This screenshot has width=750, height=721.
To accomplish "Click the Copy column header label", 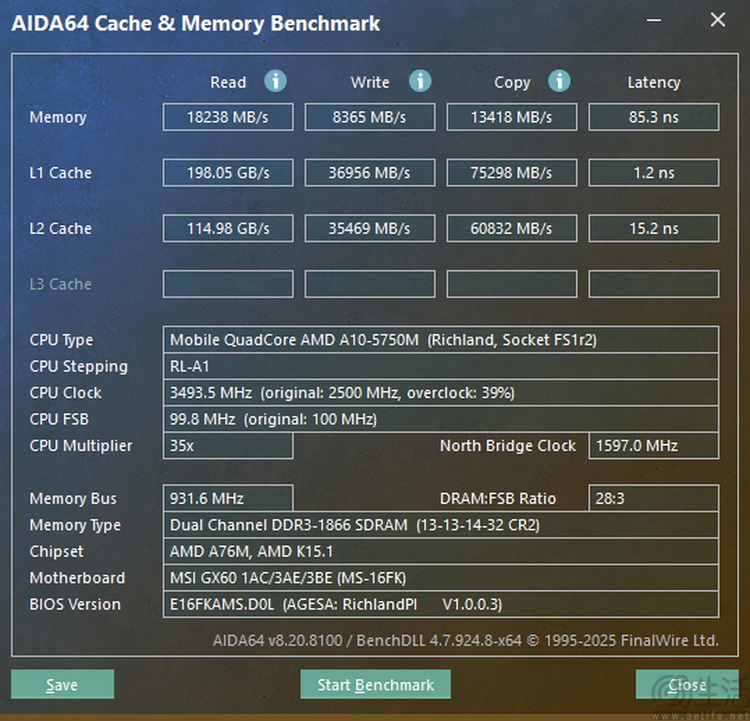I will click(x=512, y=83).
